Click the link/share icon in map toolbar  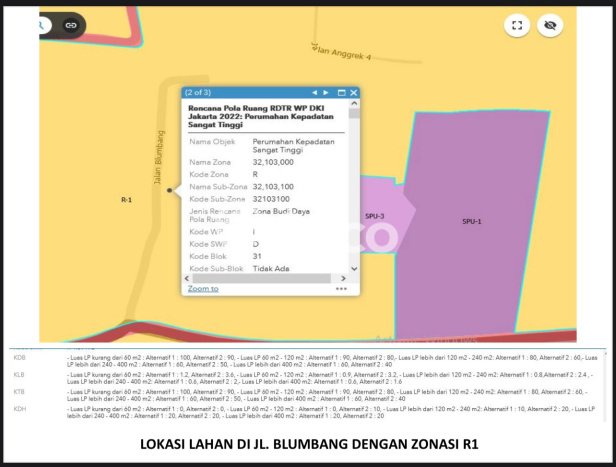click(71, 26)
